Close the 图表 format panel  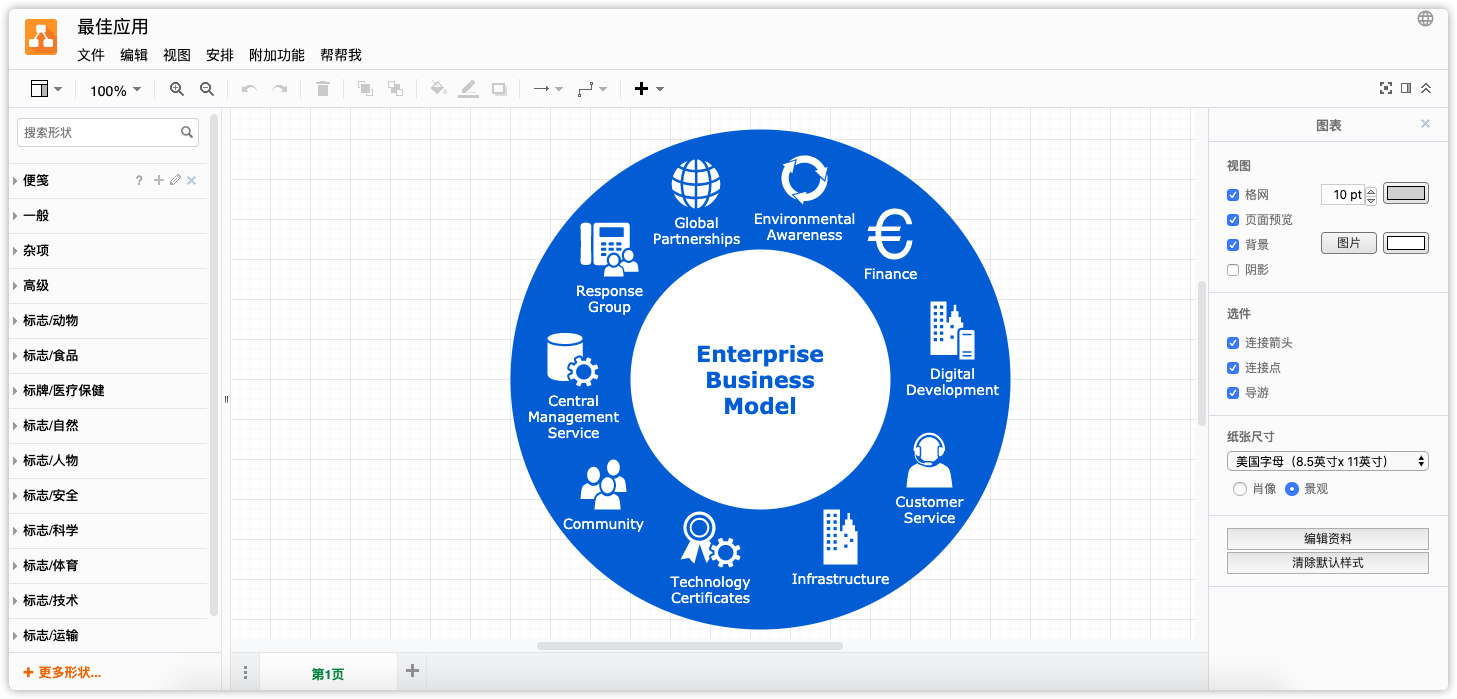tap(1426, 124)
